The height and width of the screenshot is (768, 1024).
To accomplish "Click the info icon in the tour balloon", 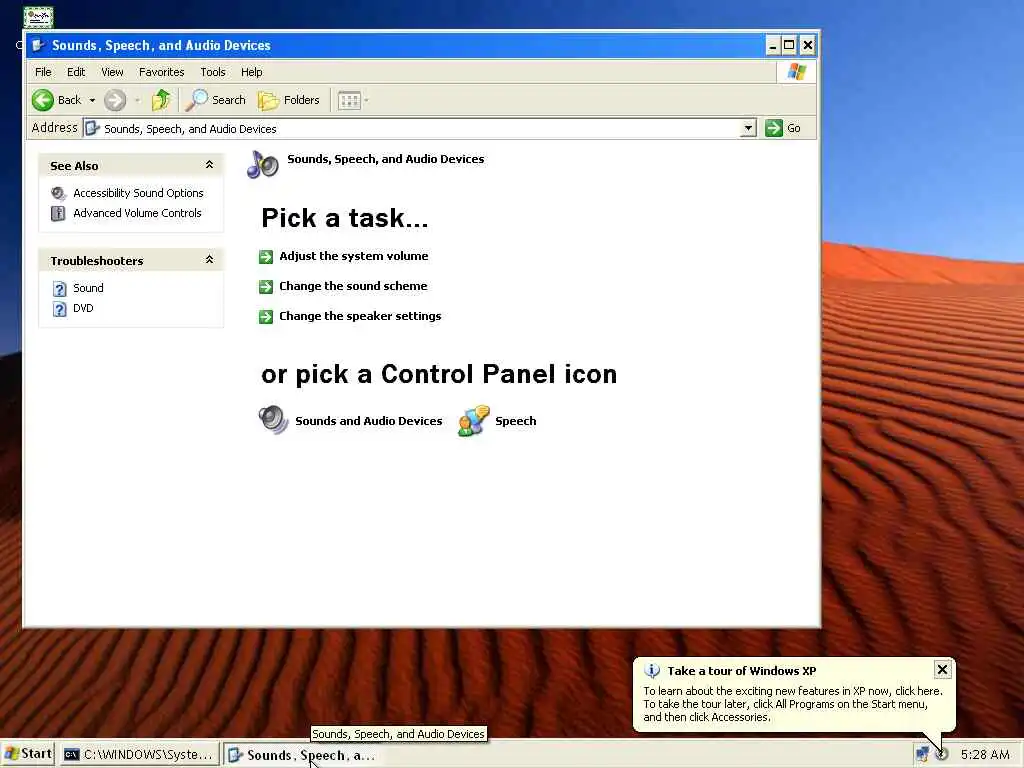I will 652,671.
